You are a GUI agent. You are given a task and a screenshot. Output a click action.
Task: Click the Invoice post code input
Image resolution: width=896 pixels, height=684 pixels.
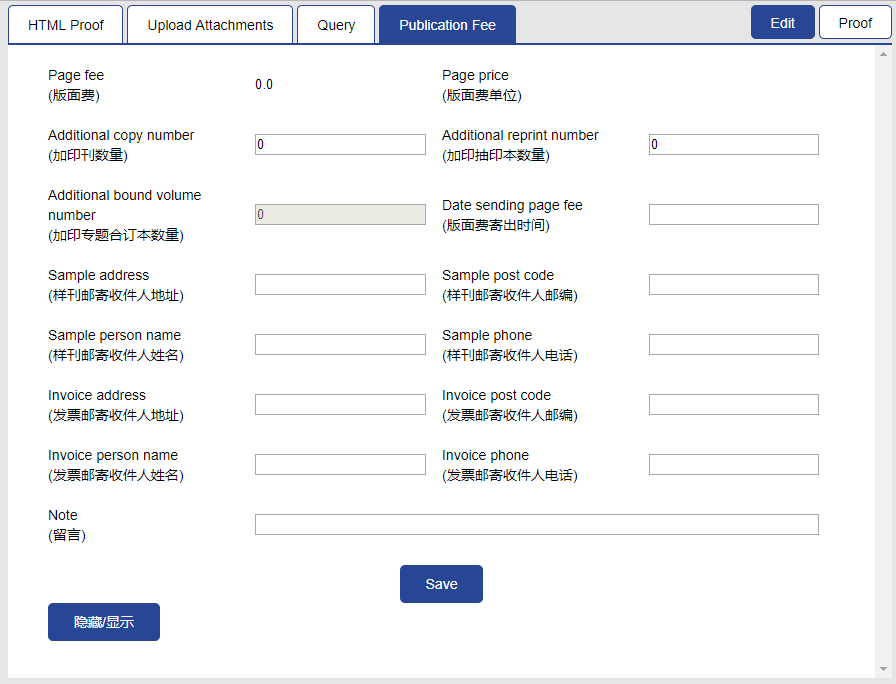(x=734, y=405)
